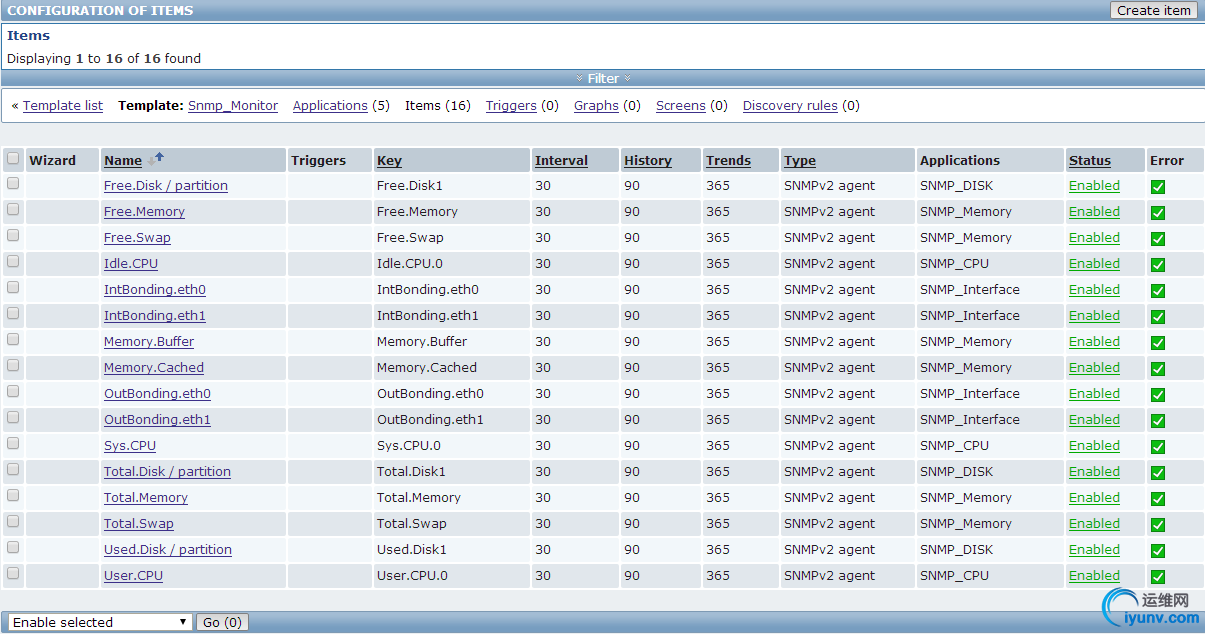Click the green check for Free.Disk / partition
1205x634 pixels.
1158,186
